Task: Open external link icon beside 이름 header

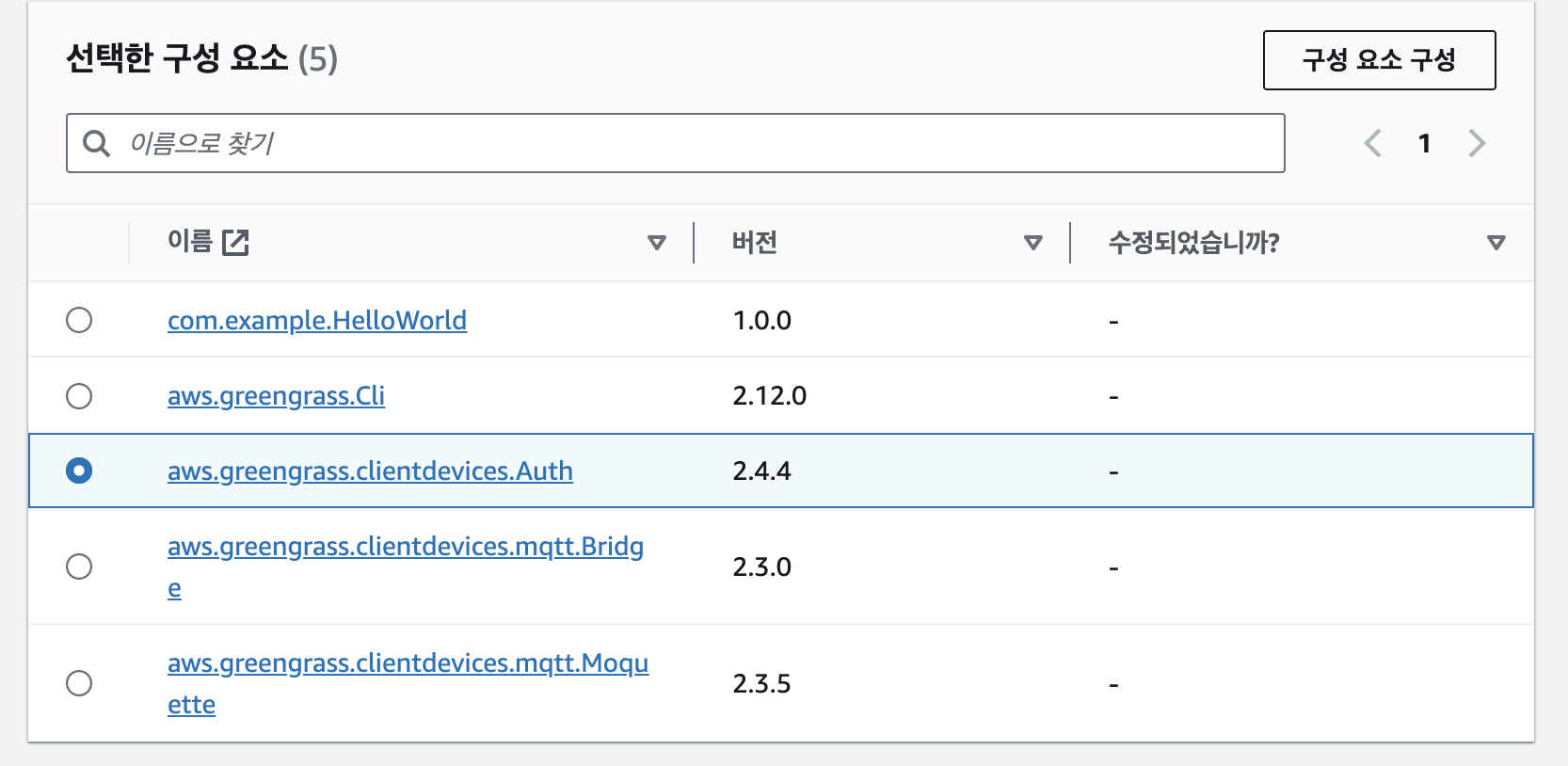Action: click(235, 243)
